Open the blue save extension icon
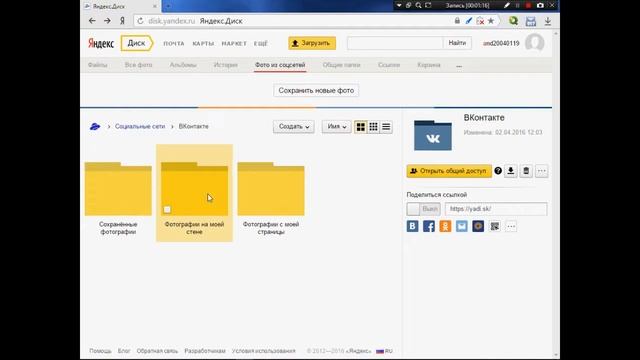The image size is (640, 360). click(x=531, y=21)
